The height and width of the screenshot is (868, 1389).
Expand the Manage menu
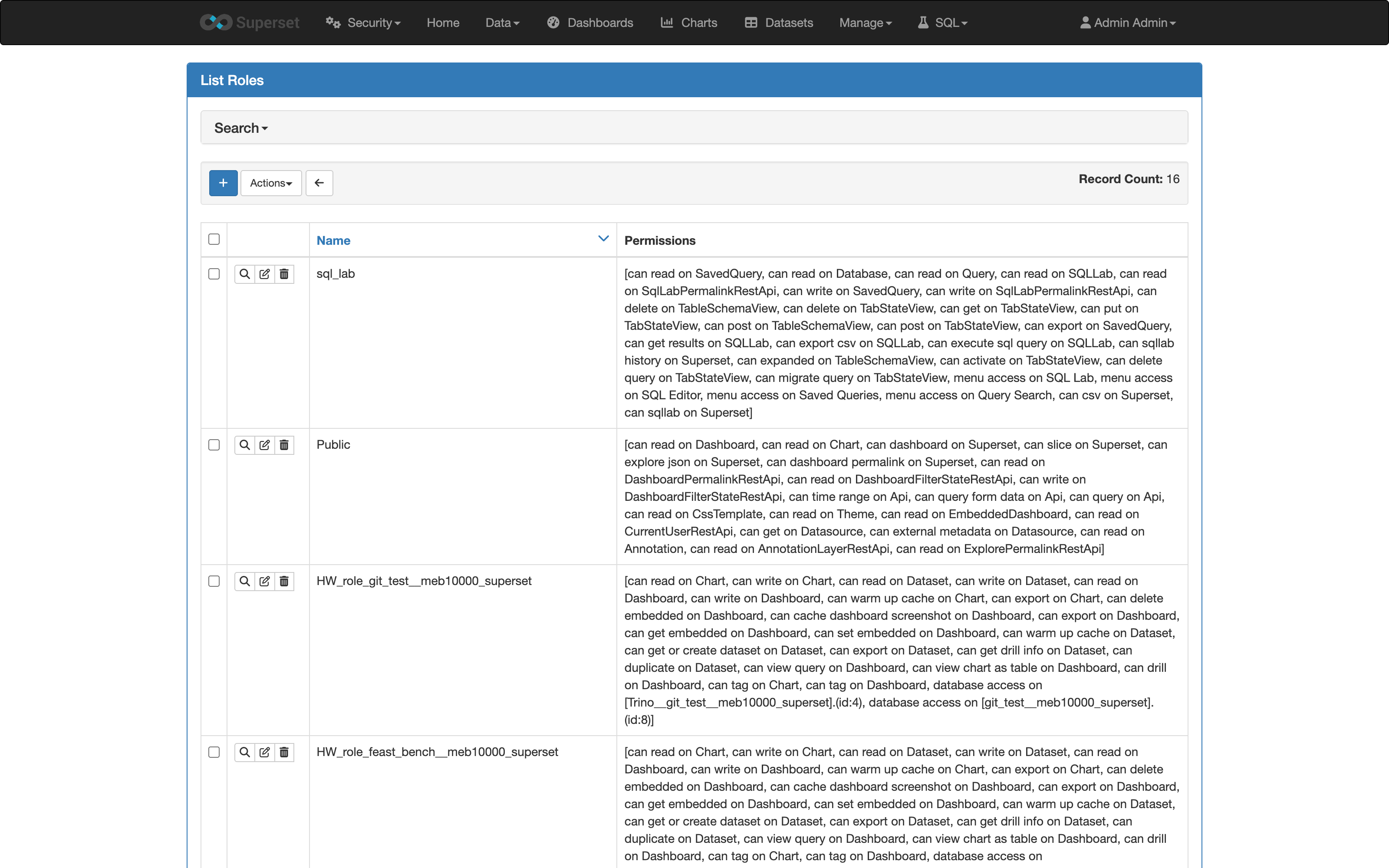866,23
